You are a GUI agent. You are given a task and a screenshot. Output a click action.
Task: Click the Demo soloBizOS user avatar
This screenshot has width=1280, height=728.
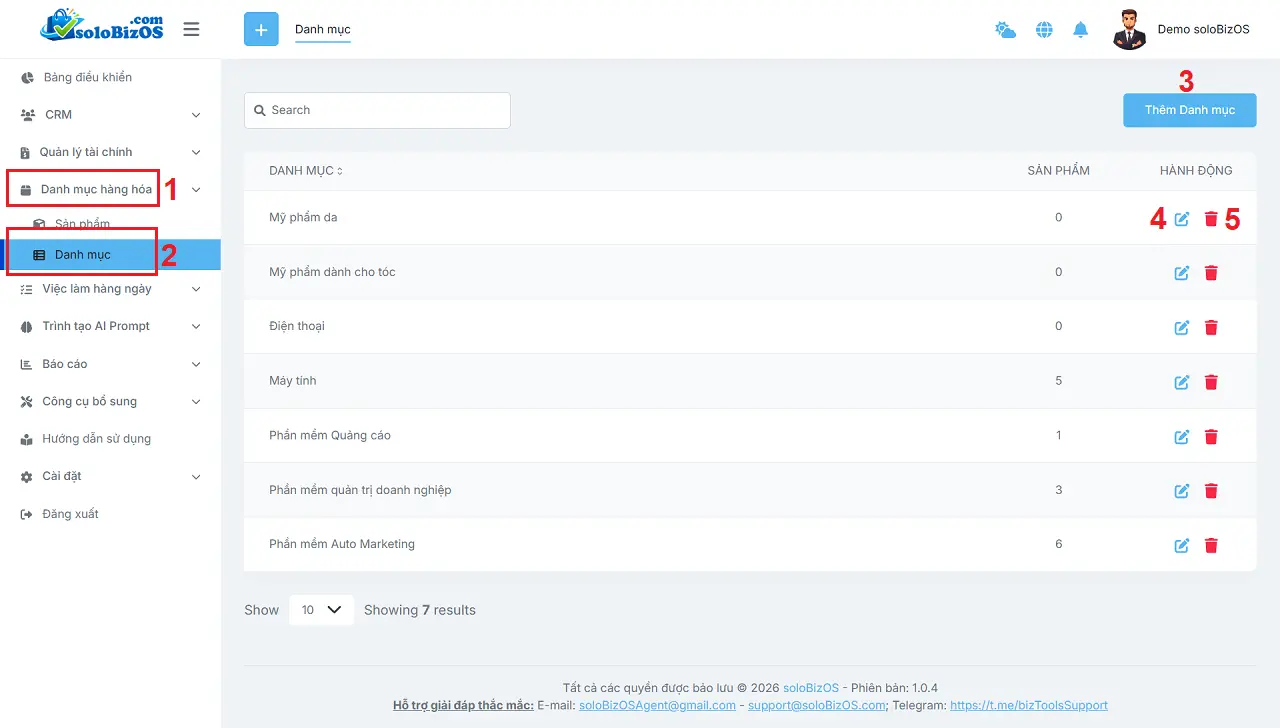click(1129, 30)
